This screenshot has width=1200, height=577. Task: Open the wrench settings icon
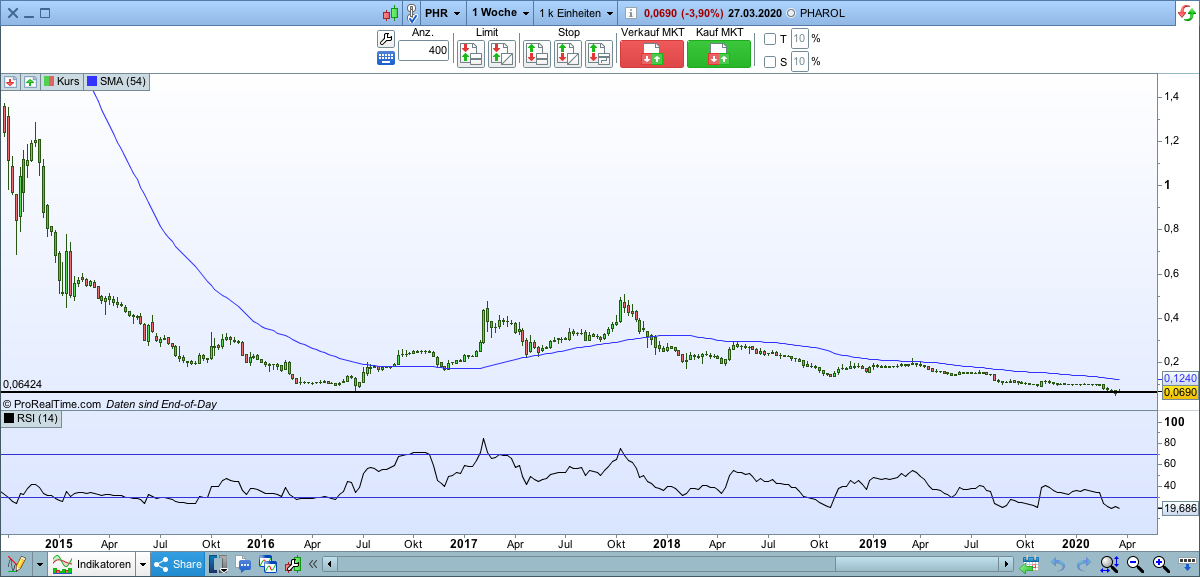(386, 39)
